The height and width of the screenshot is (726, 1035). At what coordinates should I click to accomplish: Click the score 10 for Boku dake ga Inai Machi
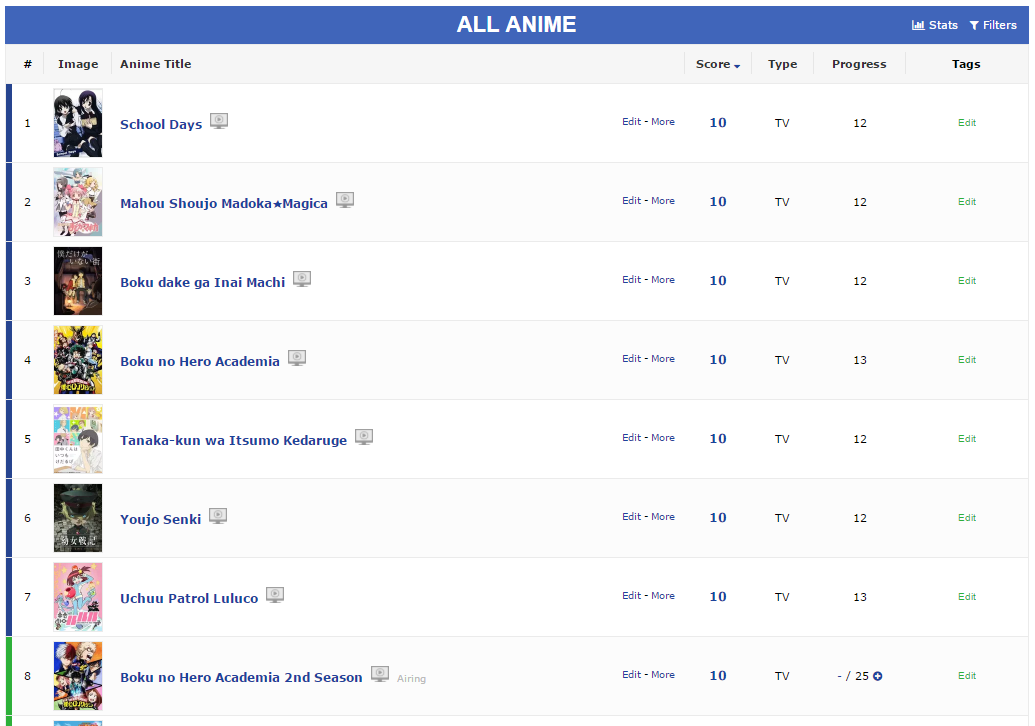point(718,280)
